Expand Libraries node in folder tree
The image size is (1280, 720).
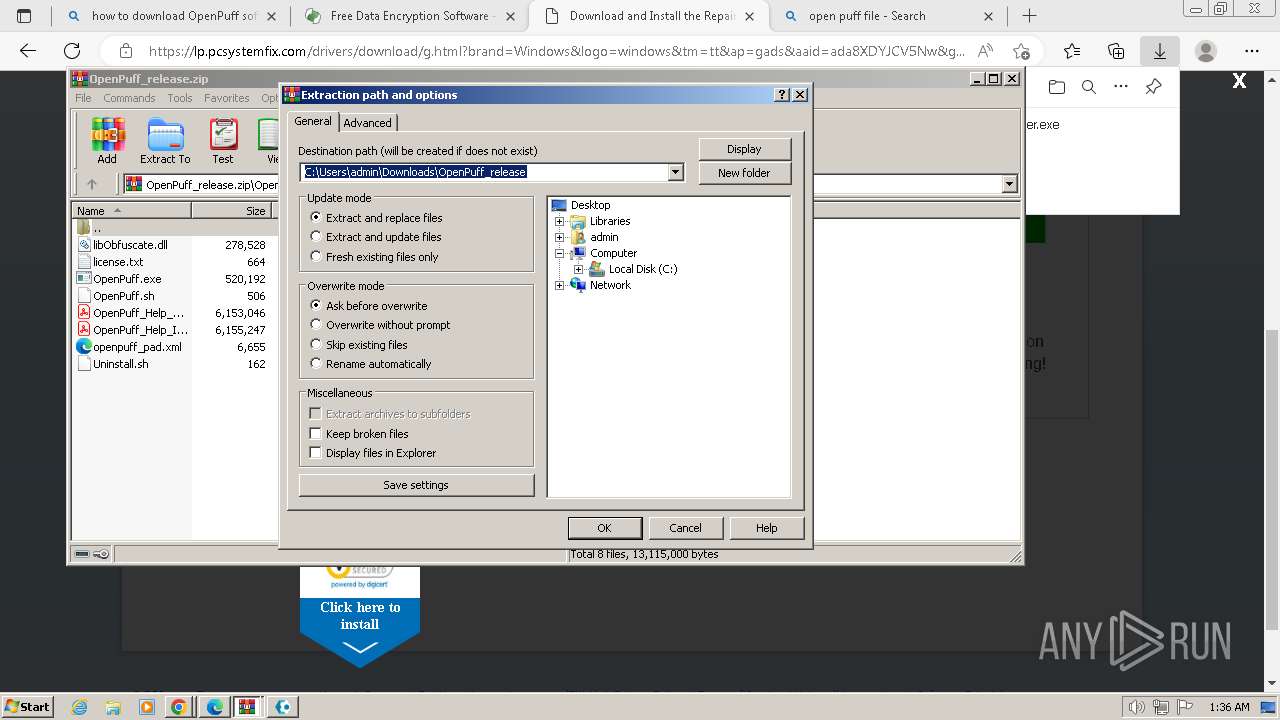coord(560,221)
